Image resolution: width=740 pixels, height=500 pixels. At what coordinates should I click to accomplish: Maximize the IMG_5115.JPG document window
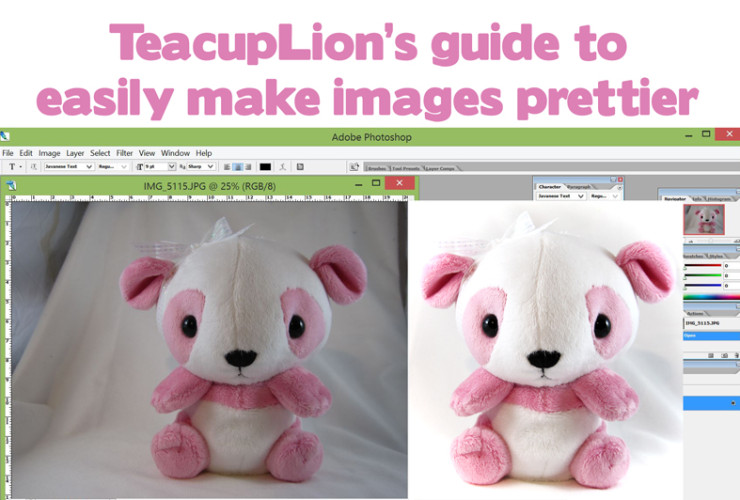376,183
